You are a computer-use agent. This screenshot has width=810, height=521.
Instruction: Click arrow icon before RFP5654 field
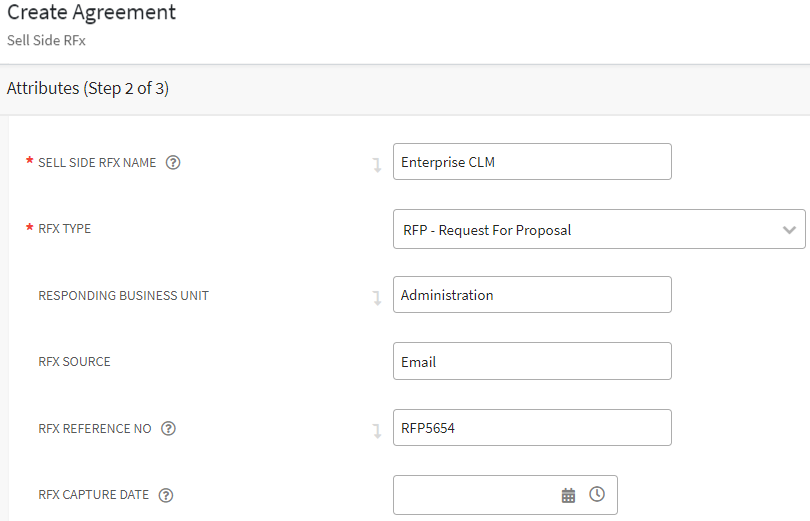(377, 431)
